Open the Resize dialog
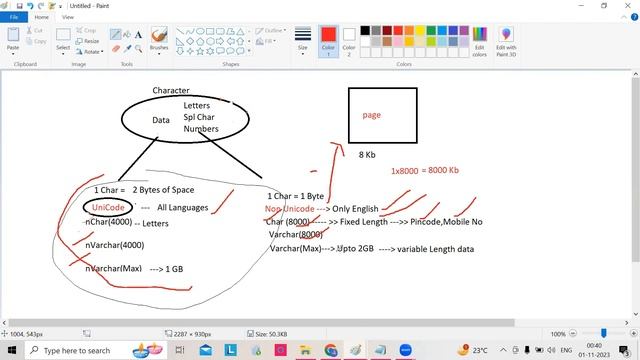This screenshot has width=640, height=360. coord(87,41)
